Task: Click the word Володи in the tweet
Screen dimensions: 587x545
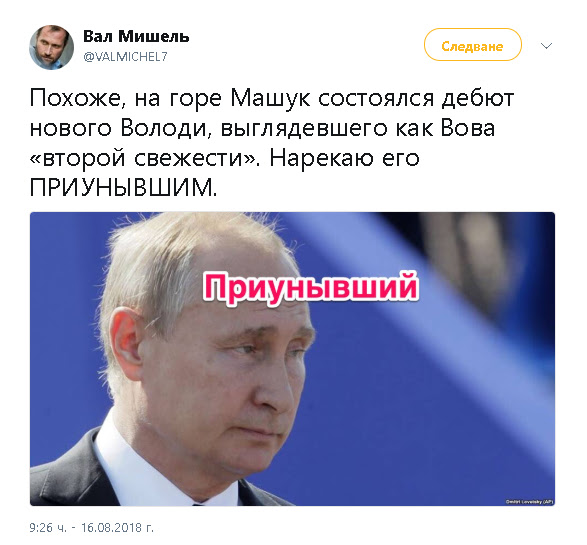Action: 164,129
